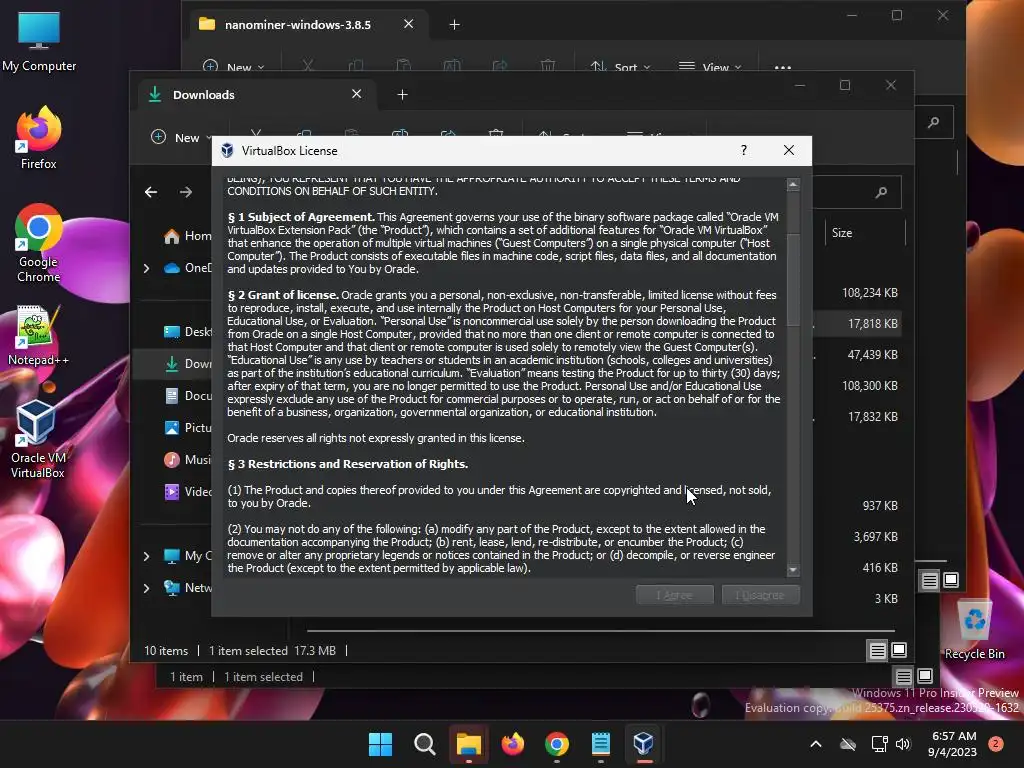
Task: Open New menu in nanominer window
Action: [x=233, y=67]
